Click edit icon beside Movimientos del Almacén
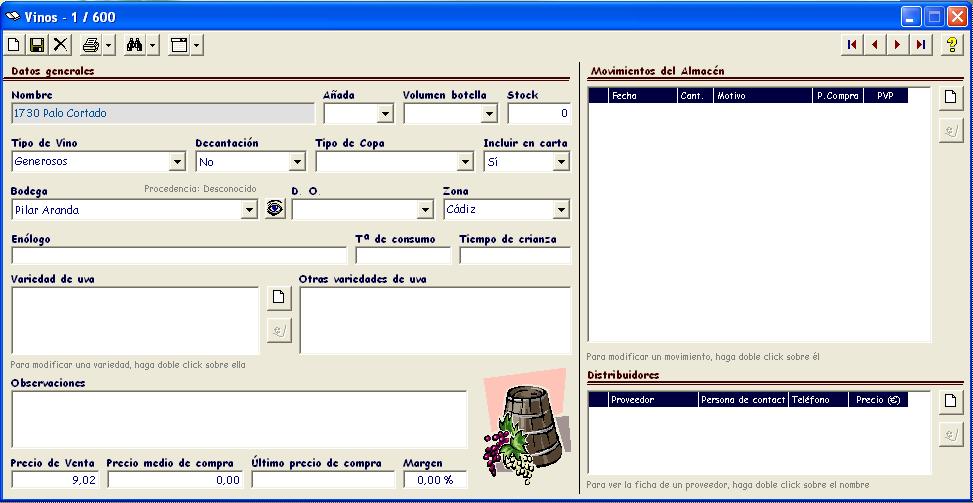 [x=951, y=131]
